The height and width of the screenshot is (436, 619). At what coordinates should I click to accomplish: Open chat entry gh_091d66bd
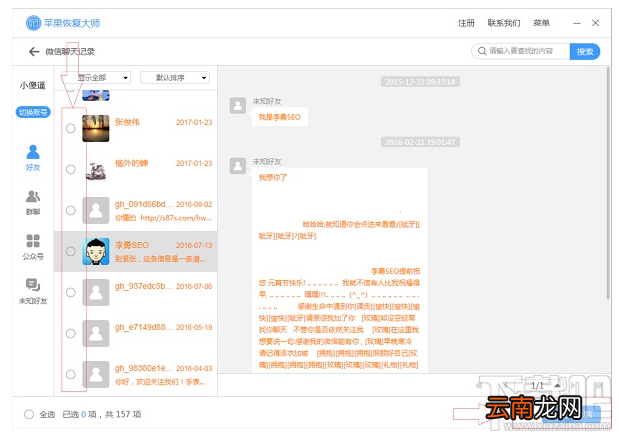(136, 210)
